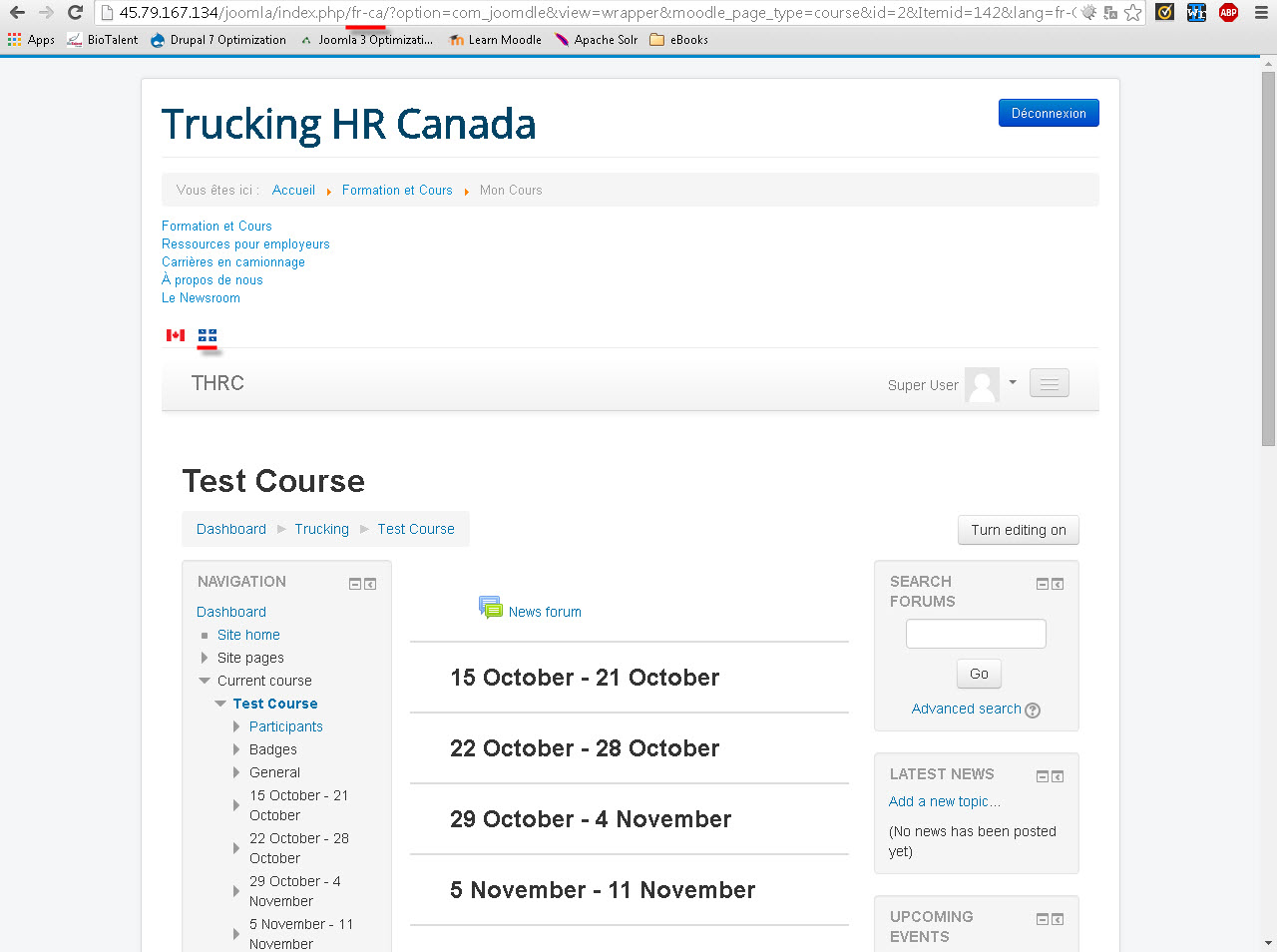Click the browser reload icon
The image size is (1277, 952).
coord(75,13)
